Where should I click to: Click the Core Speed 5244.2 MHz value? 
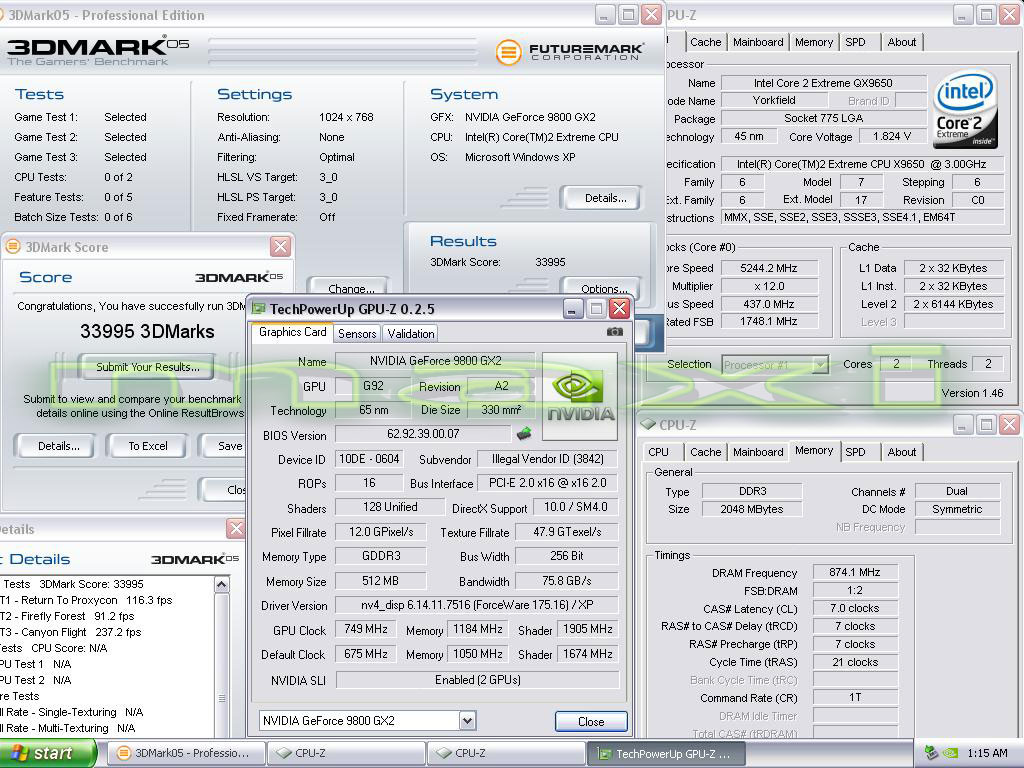[x=769, y=268]
